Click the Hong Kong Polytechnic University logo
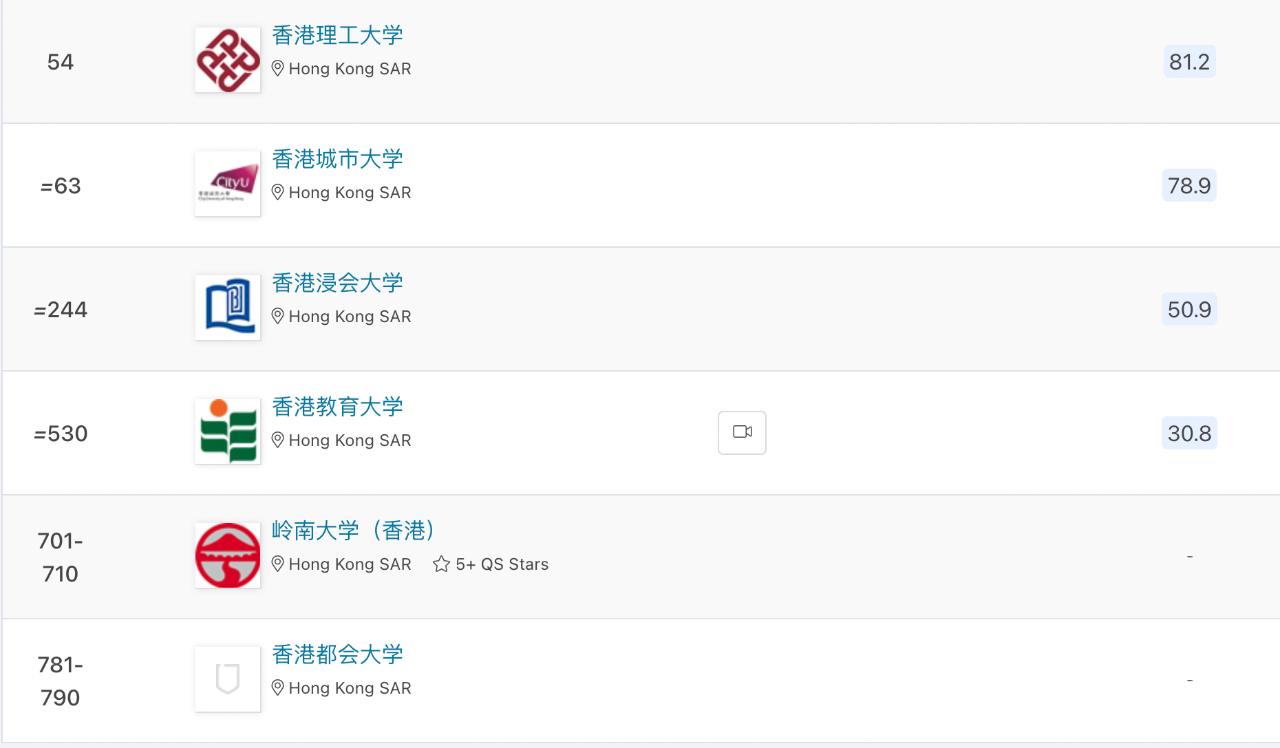 228,60
